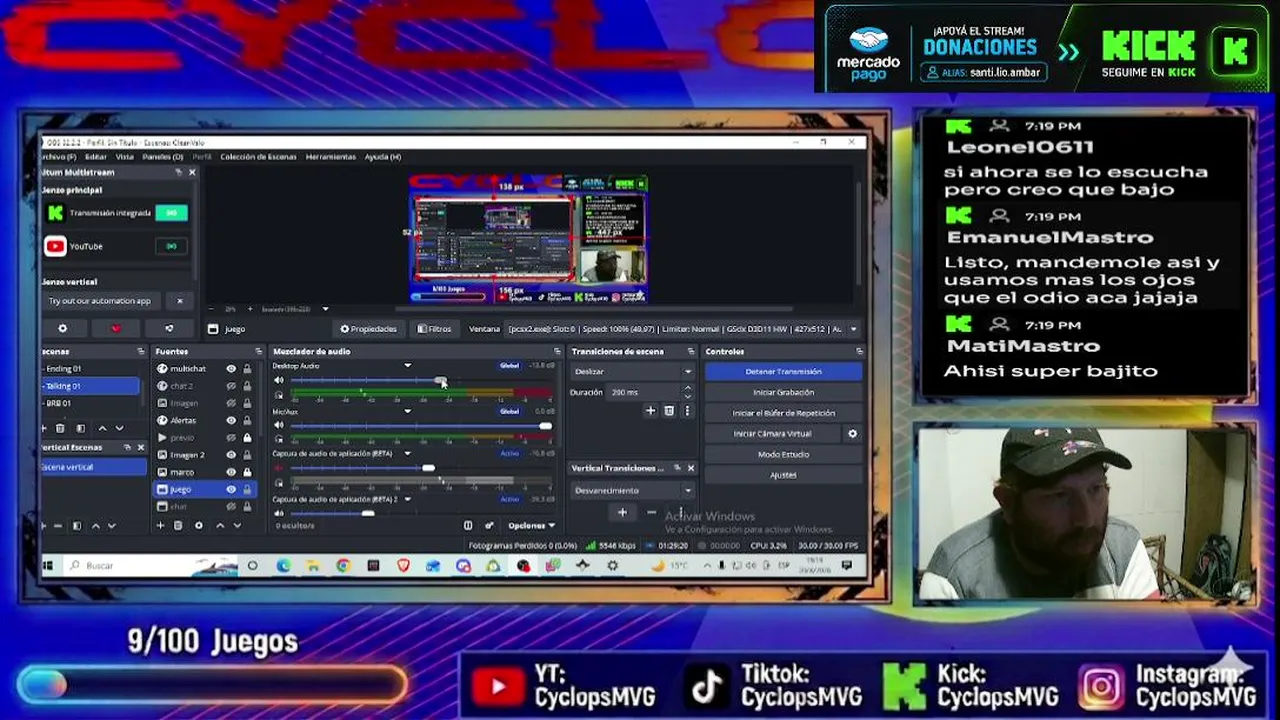Show the chat 2 source
Image resolution: width=1280 pixels, height=720 pixels.
point(231,386)
